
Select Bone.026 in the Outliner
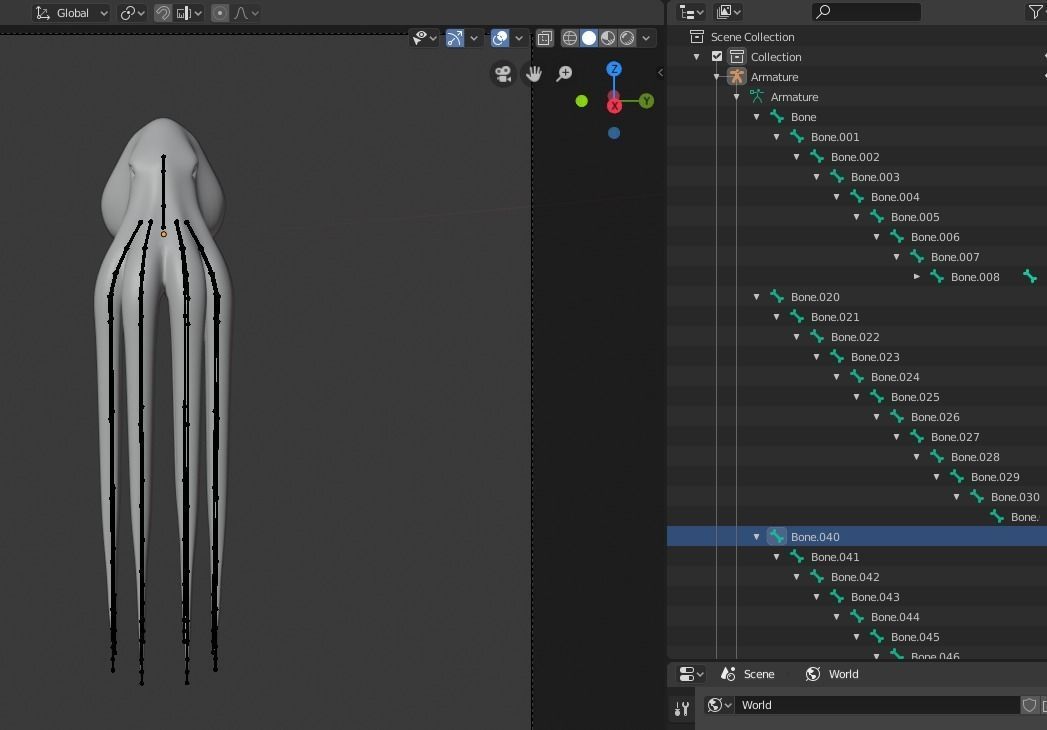click(935, 417)
